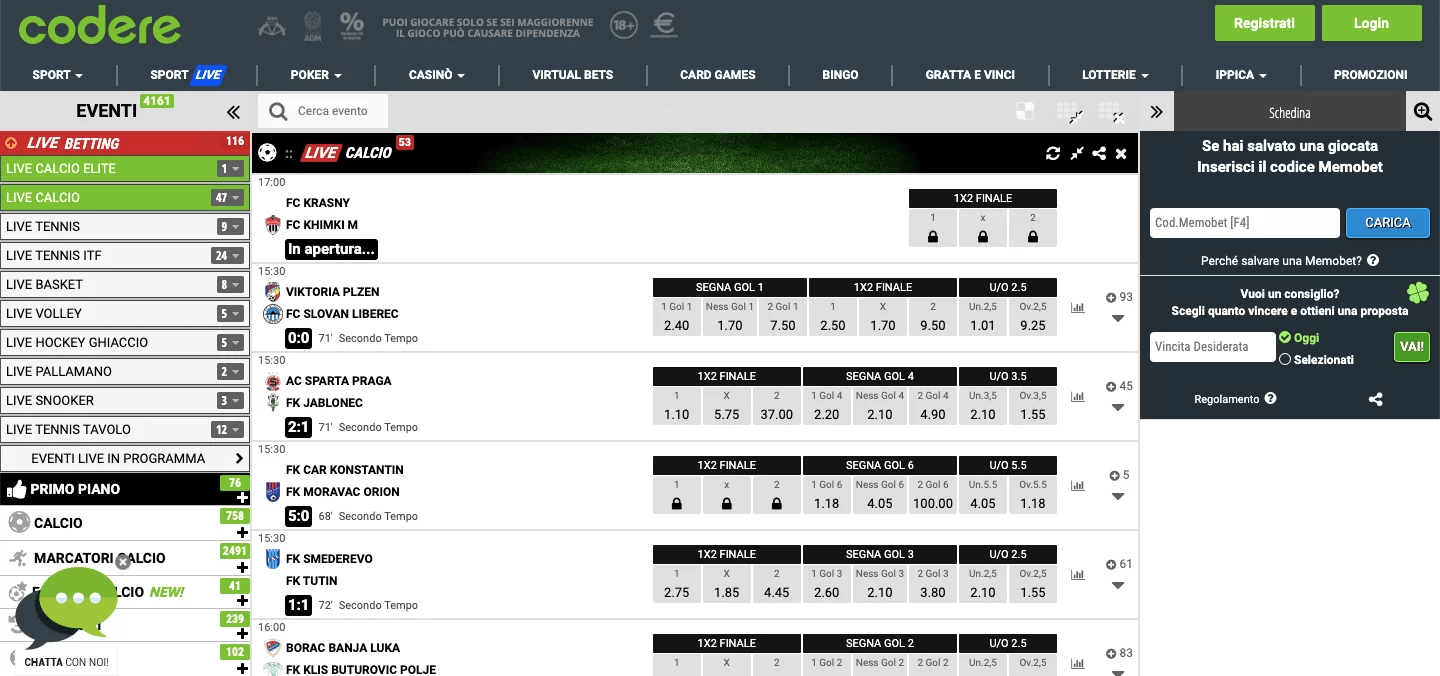The height and width of the screenshot is (676, 1440).
Task: Click the share icon in Live Calcio header
Action: [1099, 153]
